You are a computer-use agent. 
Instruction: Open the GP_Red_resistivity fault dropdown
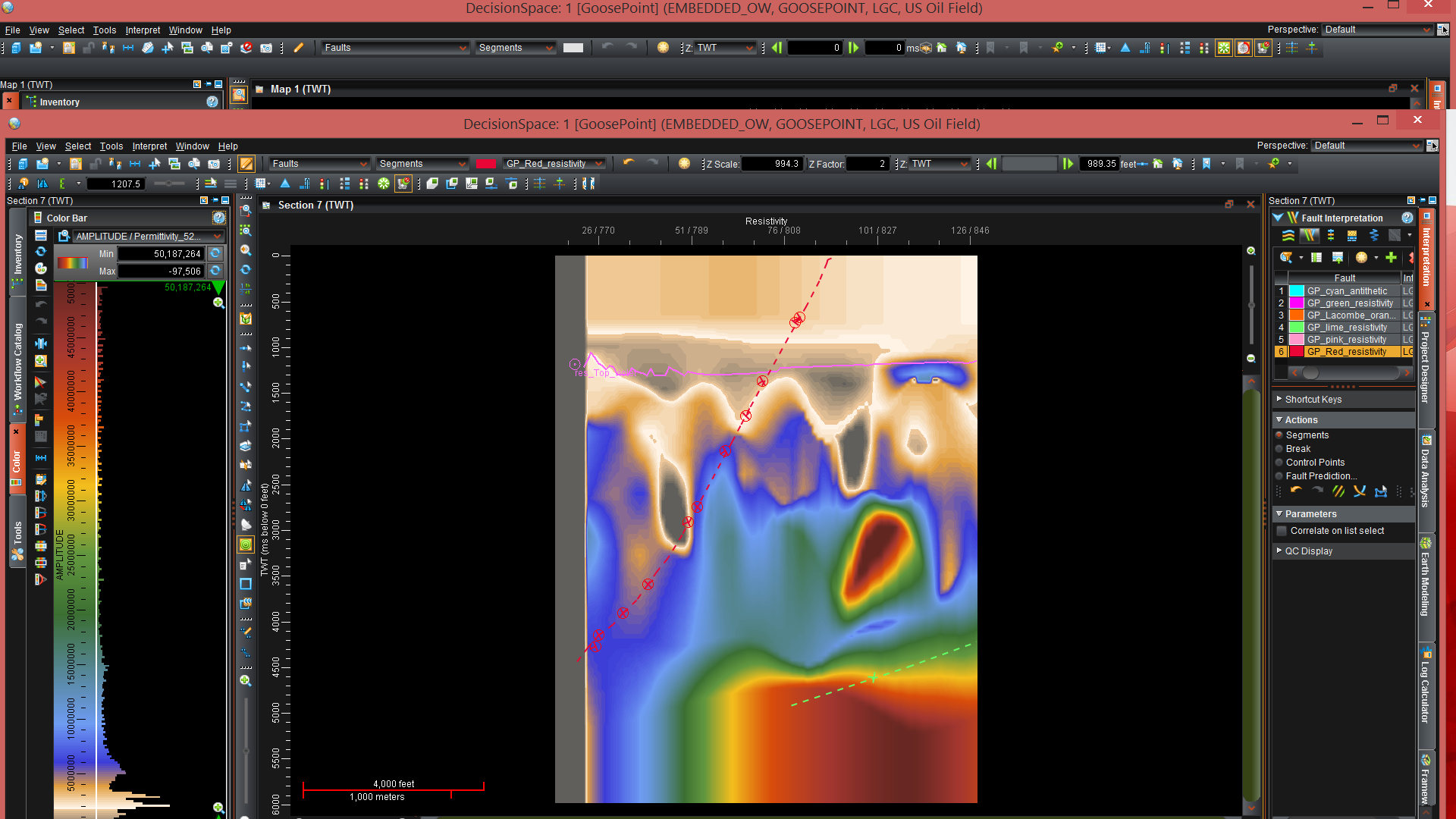pyautogui.click(x=554, y=164)
